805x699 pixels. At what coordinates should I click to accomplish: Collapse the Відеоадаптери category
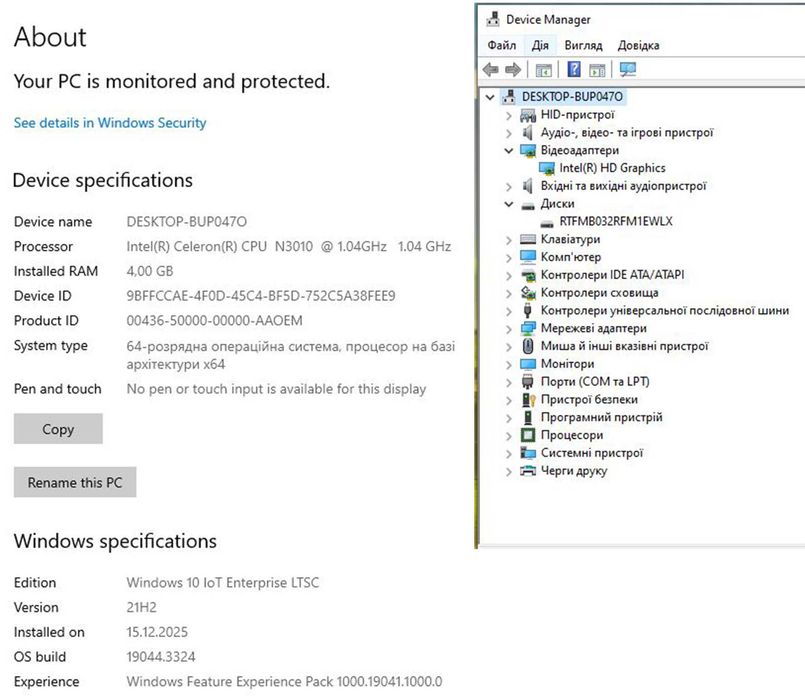point(509,151)
